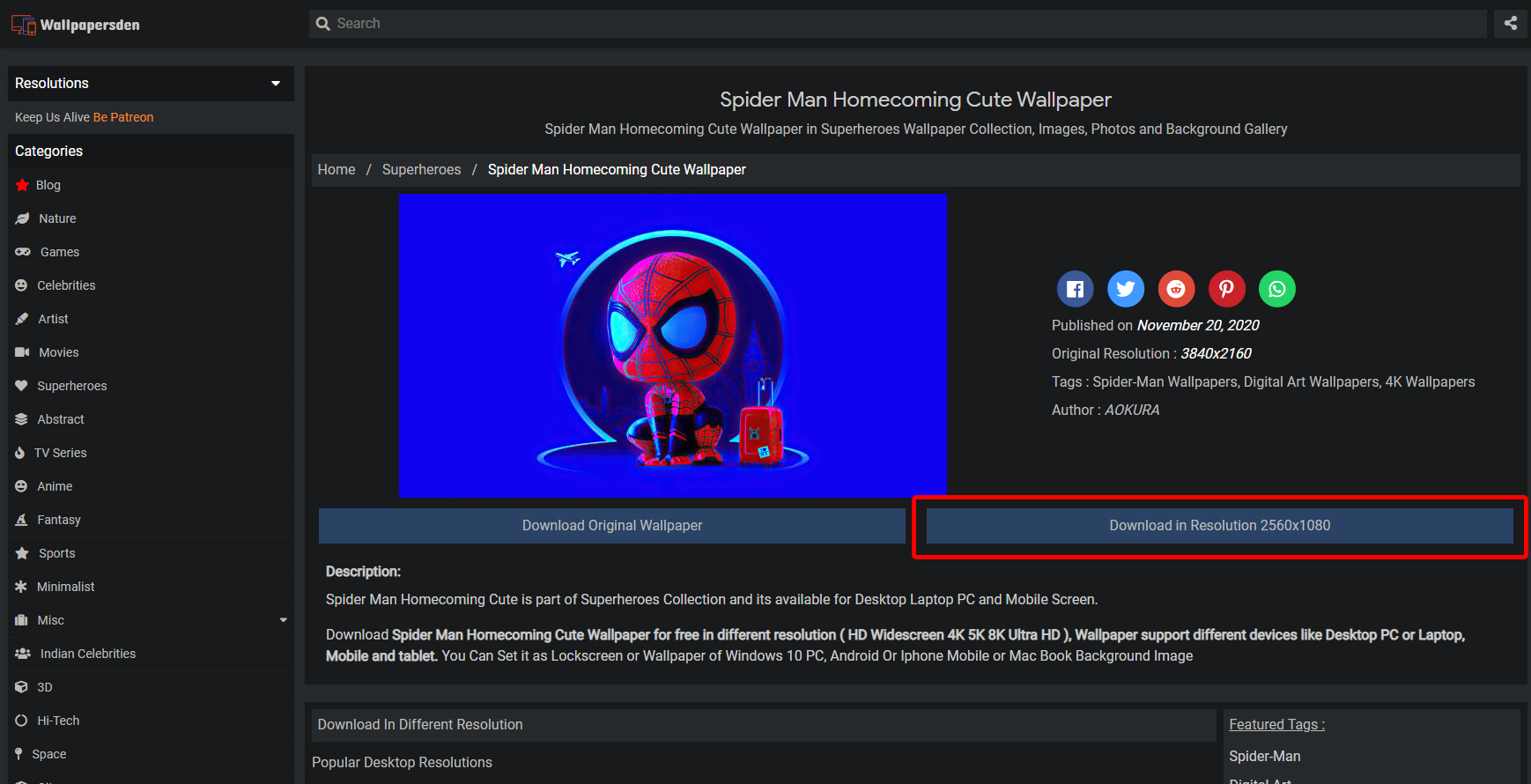Share wallpaper on Pinterest
Image resolution: width=1531 pixels, height=784 pixels.
[x=1226, y=289]
